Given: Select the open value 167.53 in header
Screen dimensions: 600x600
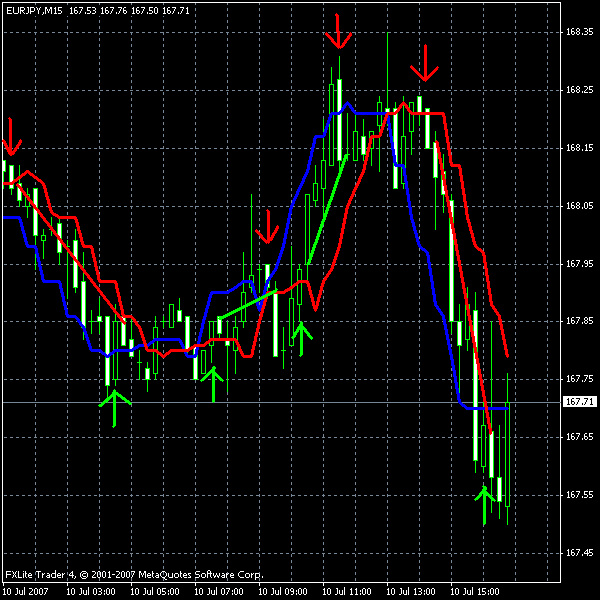Looking at the screenshot, I should 83,11.
